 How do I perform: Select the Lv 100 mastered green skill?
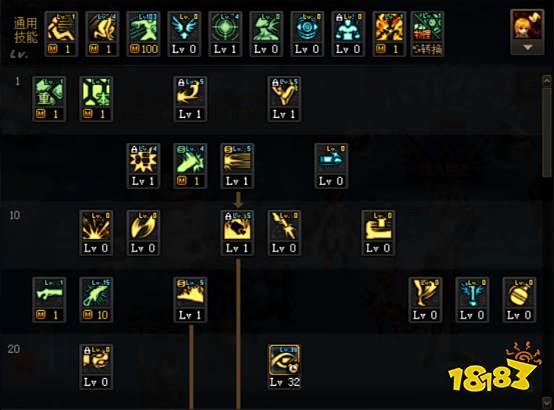coord(143,34)
